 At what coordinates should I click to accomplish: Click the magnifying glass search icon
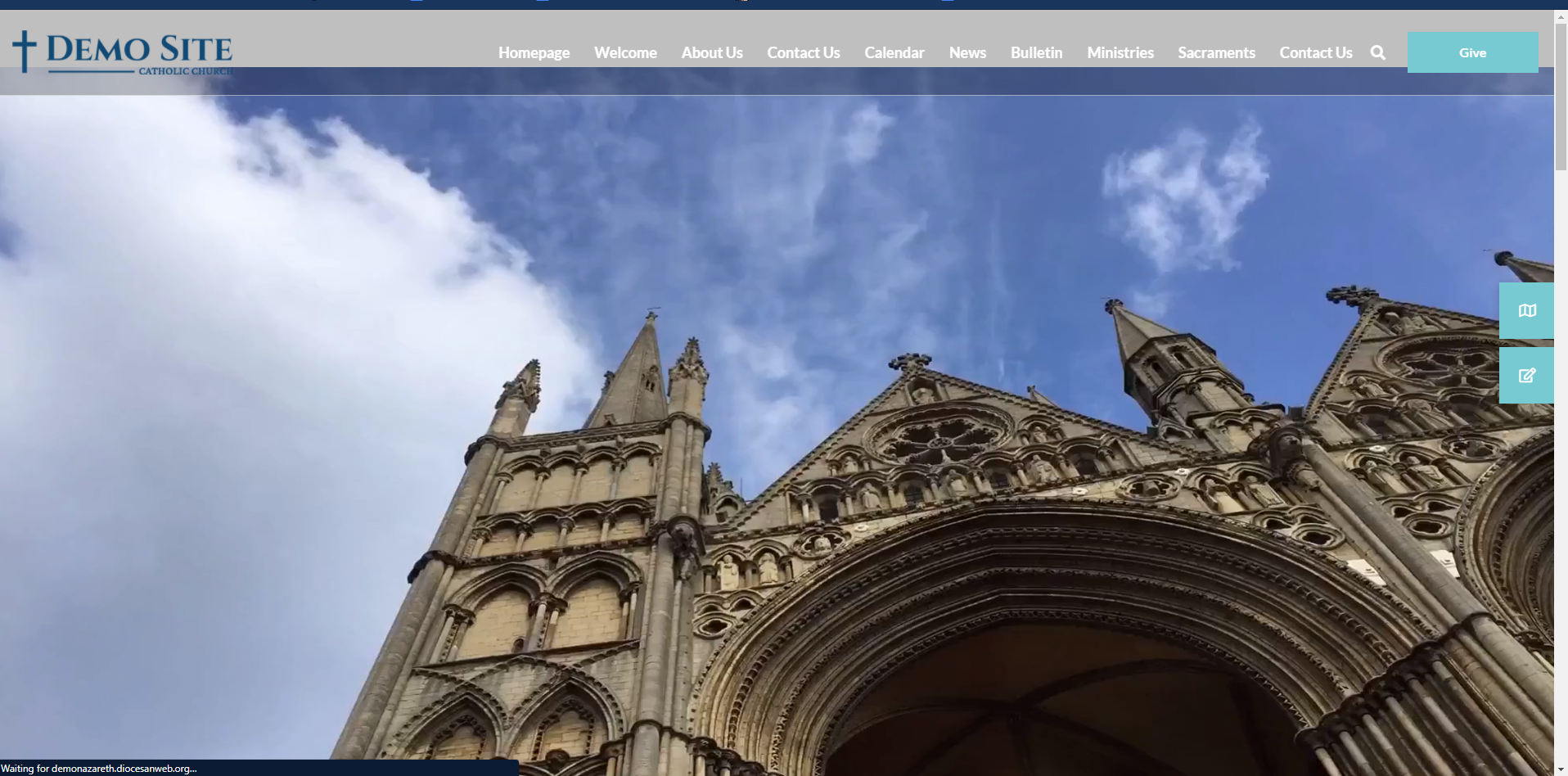point(1378,52)
